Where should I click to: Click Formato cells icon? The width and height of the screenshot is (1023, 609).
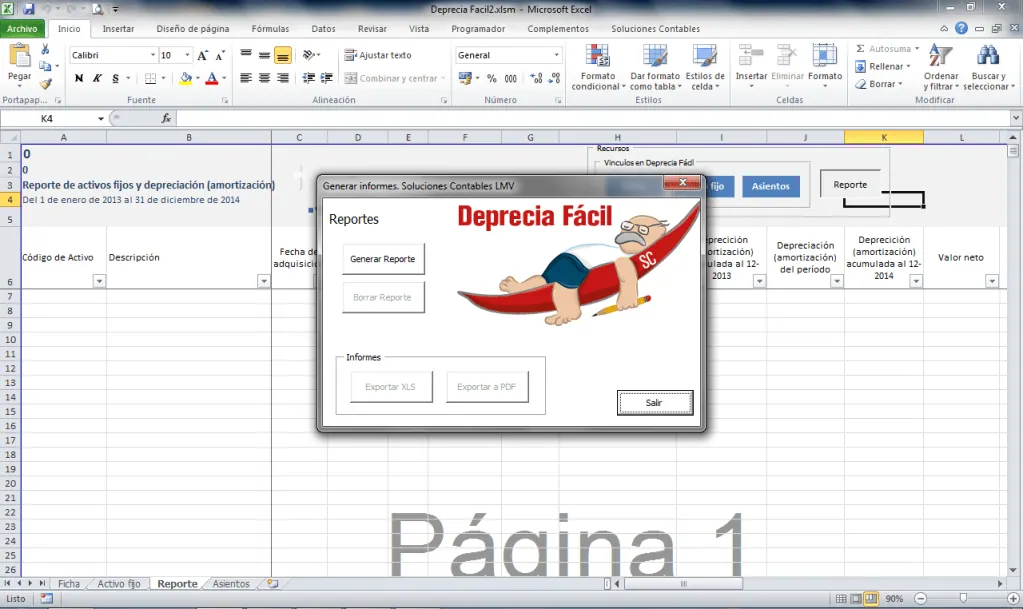(825, 56)
